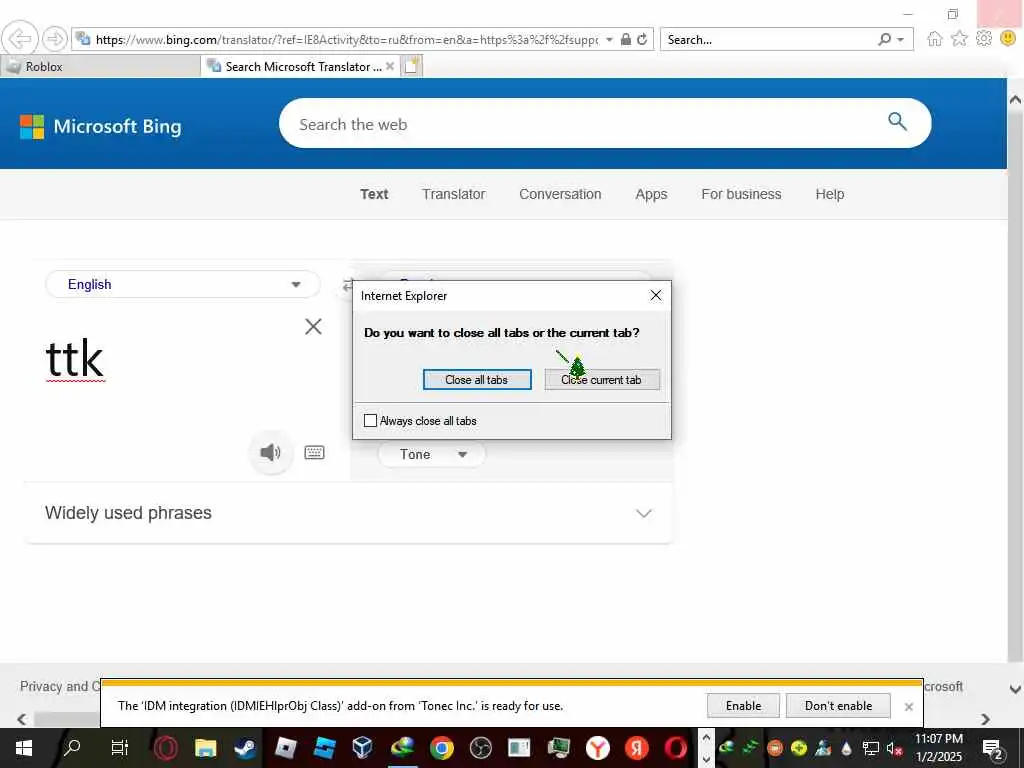Click Don't enable for the IDM add-on

(839, 705)
